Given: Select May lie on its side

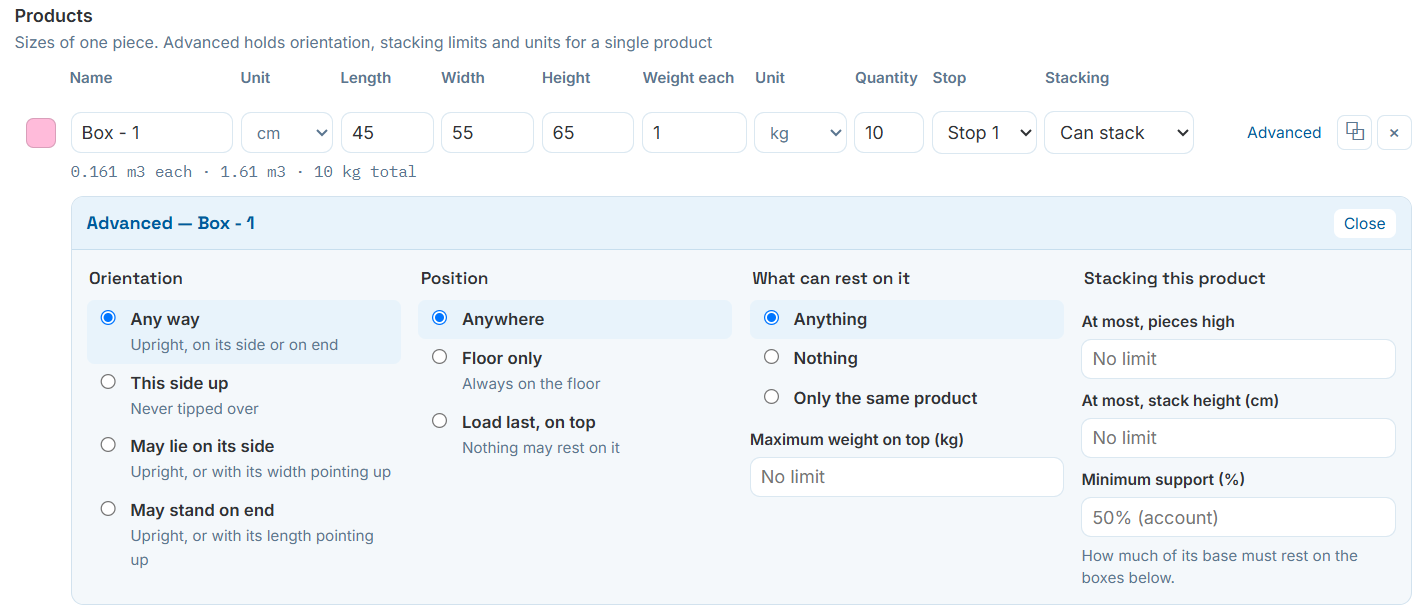Looking at the screenshot, I should [x=109, y=445].
